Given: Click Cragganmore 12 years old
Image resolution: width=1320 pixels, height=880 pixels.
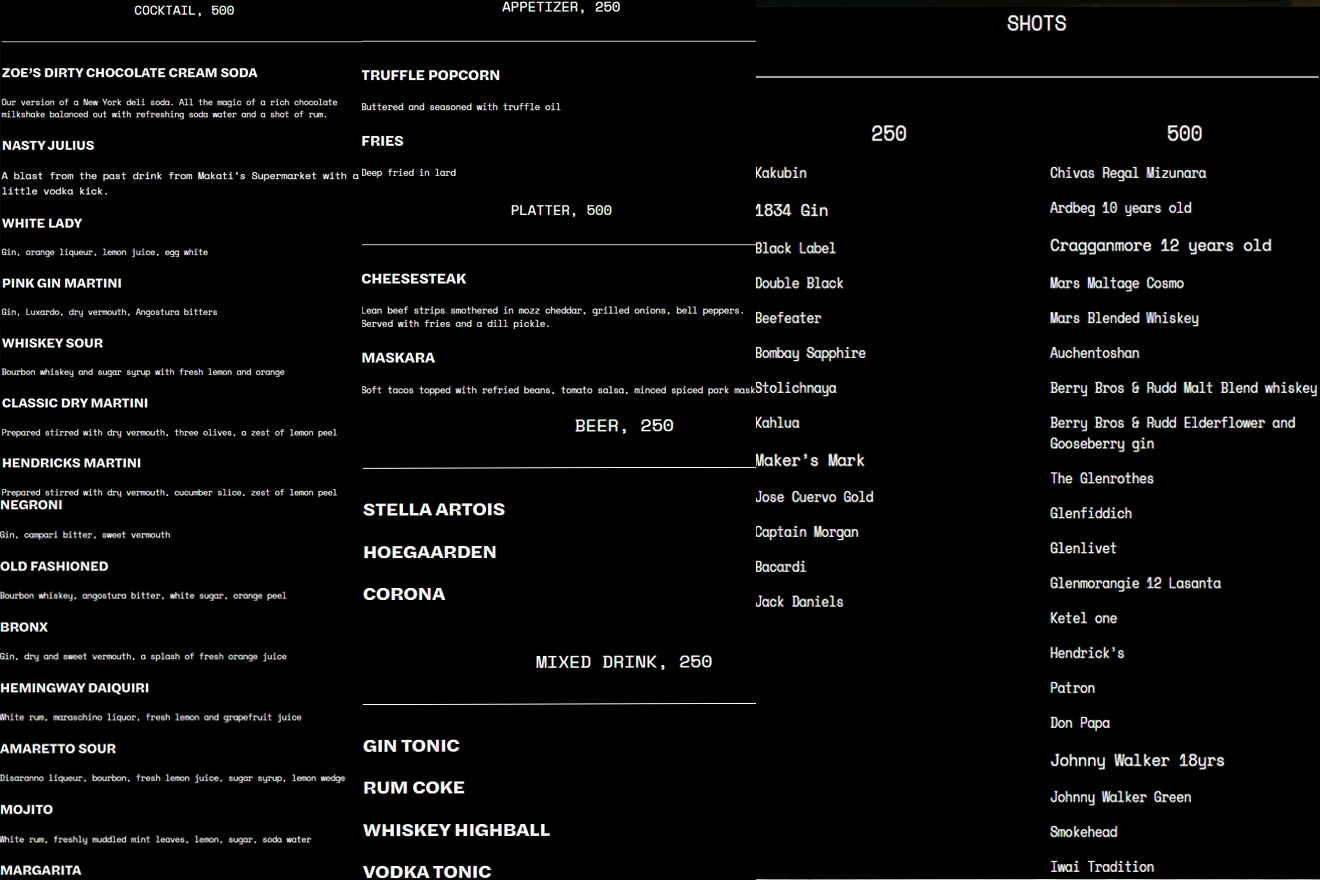Looking at the screenshot, I should 1161,246.
